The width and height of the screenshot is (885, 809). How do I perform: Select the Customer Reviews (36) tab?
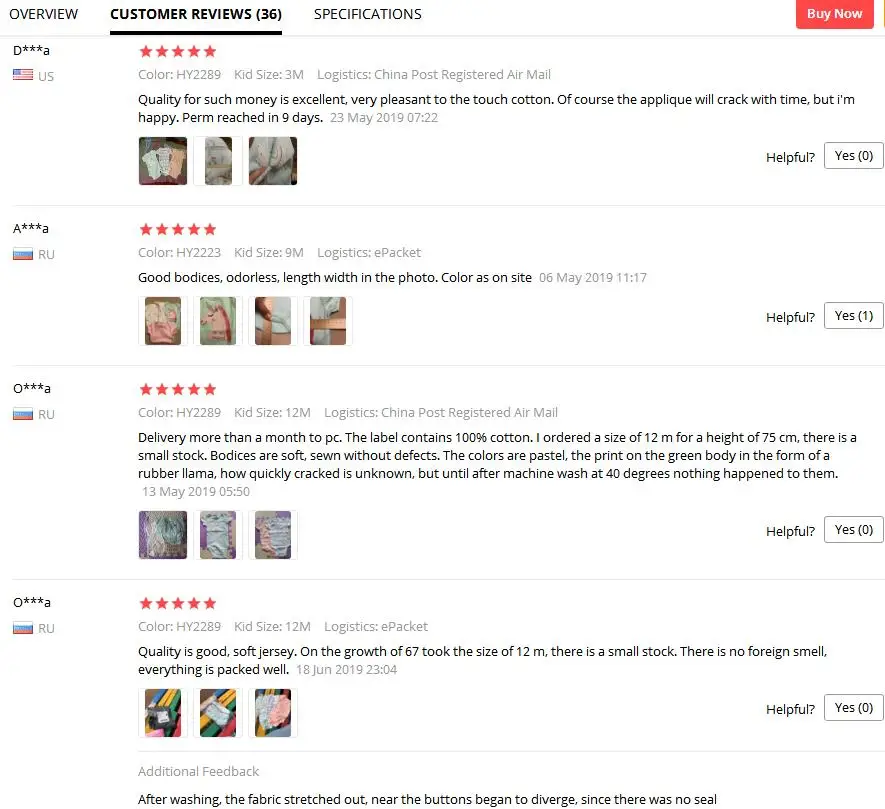tap(196, 14)
